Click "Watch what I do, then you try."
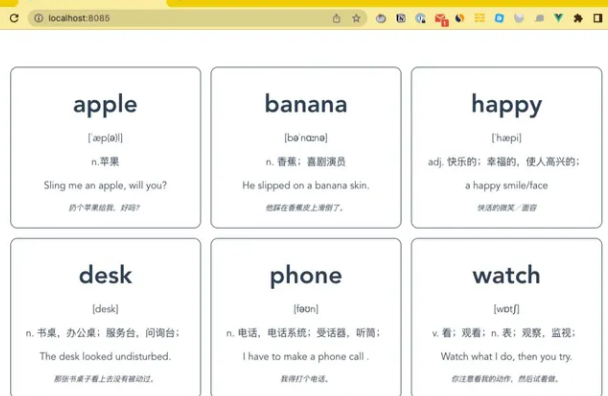 click(506, 356)
